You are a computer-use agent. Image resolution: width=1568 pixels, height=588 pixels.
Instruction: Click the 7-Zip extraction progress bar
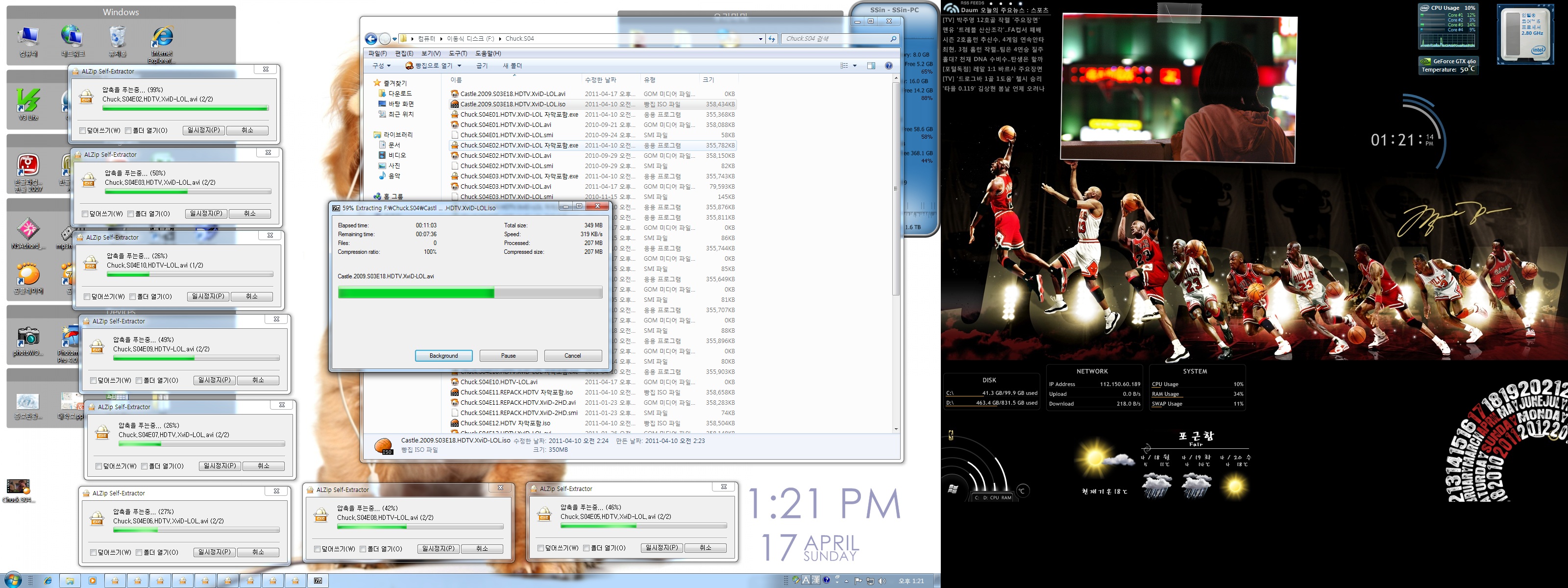(x=470, y=293)
